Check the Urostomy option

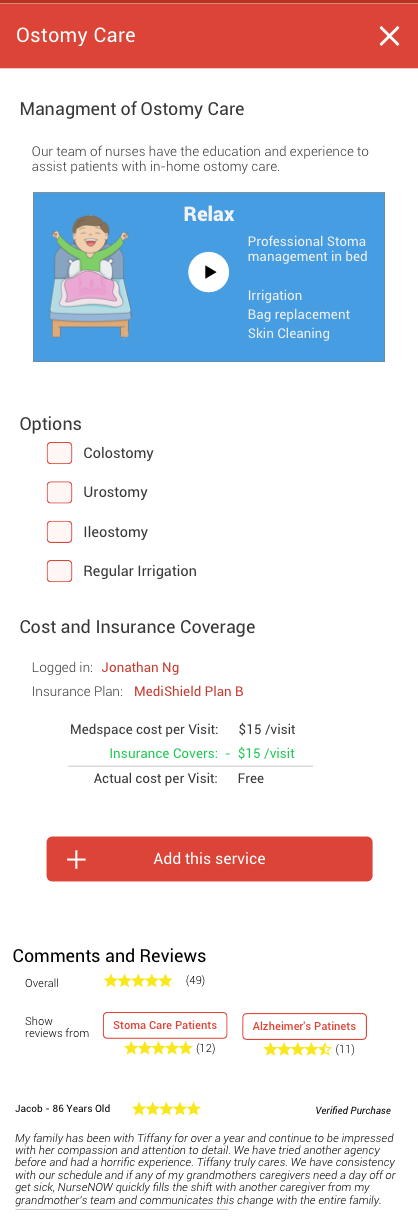(60, 492)
